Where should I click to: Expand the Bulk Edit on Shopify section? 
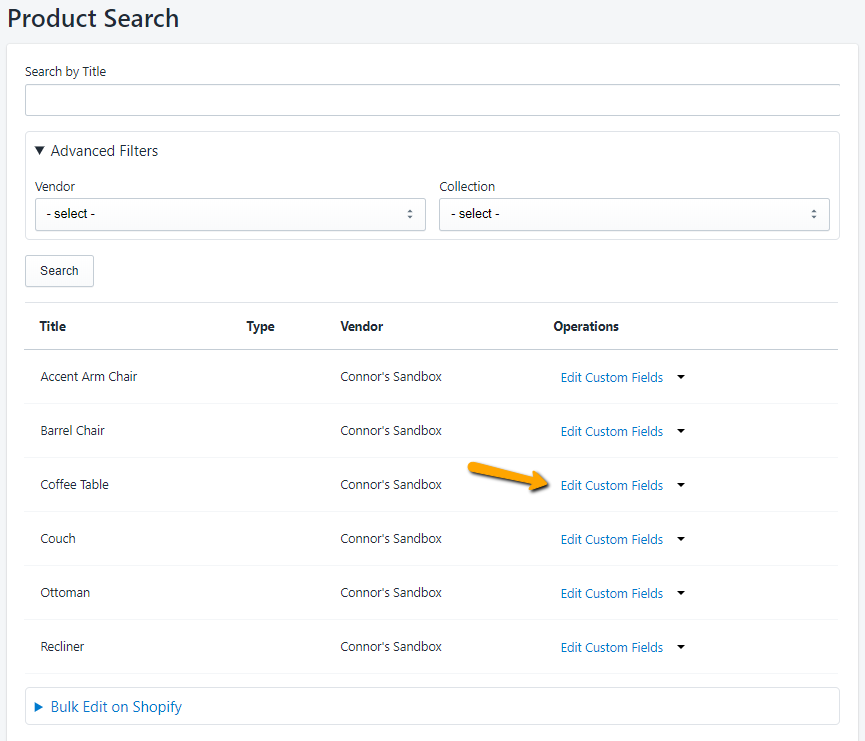(108, 707)
